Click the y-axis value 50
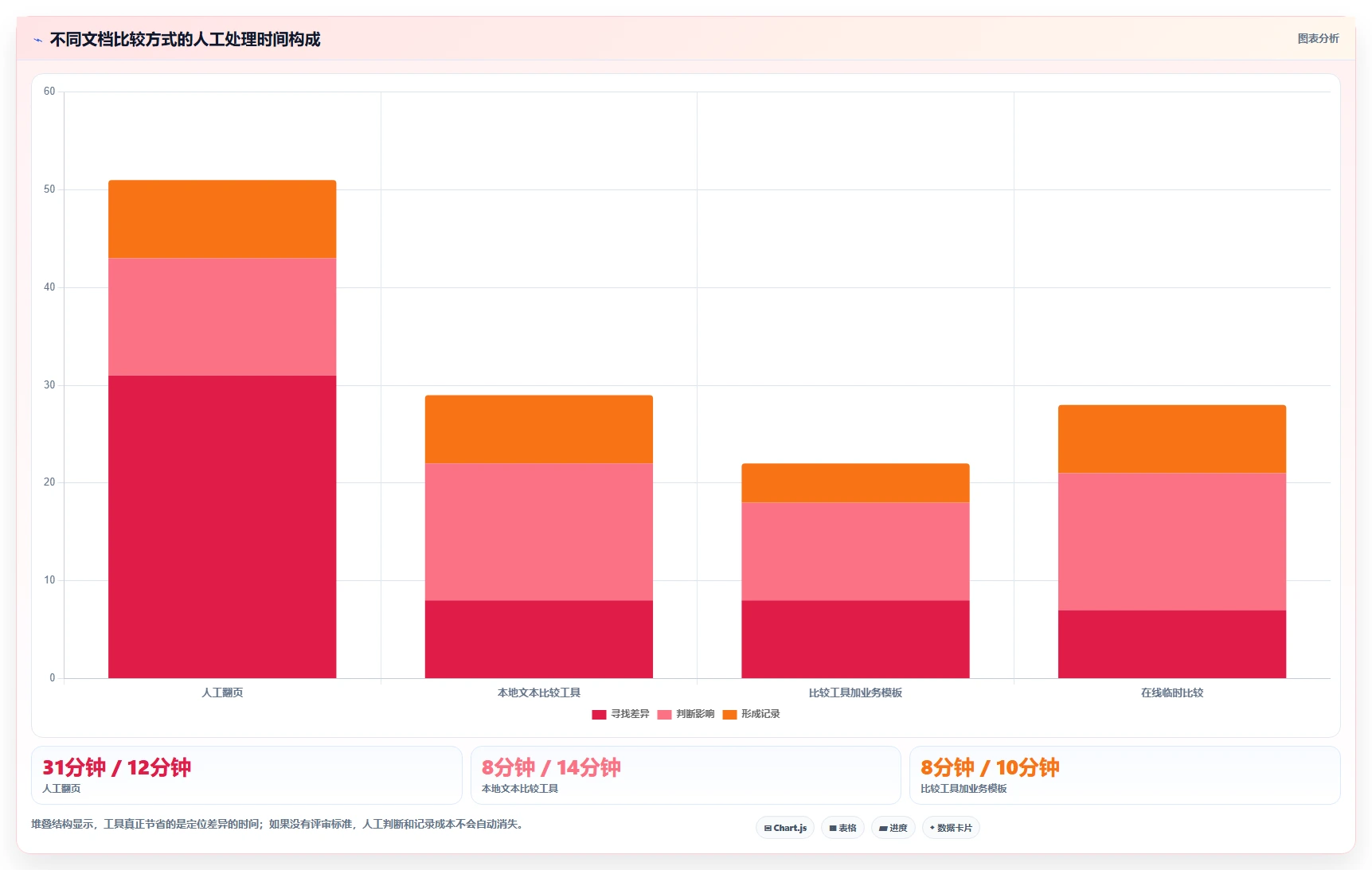1372x870 pixels. [49, 189]
